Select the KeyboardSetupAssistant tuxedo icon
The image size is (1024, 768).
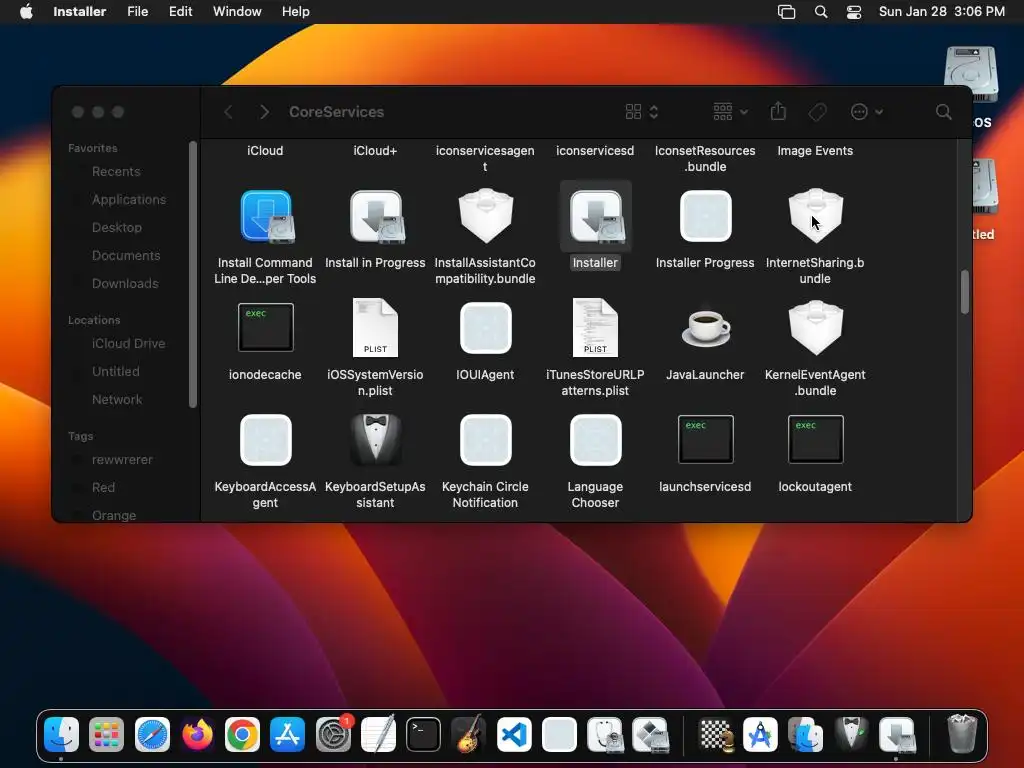[376, 440]
